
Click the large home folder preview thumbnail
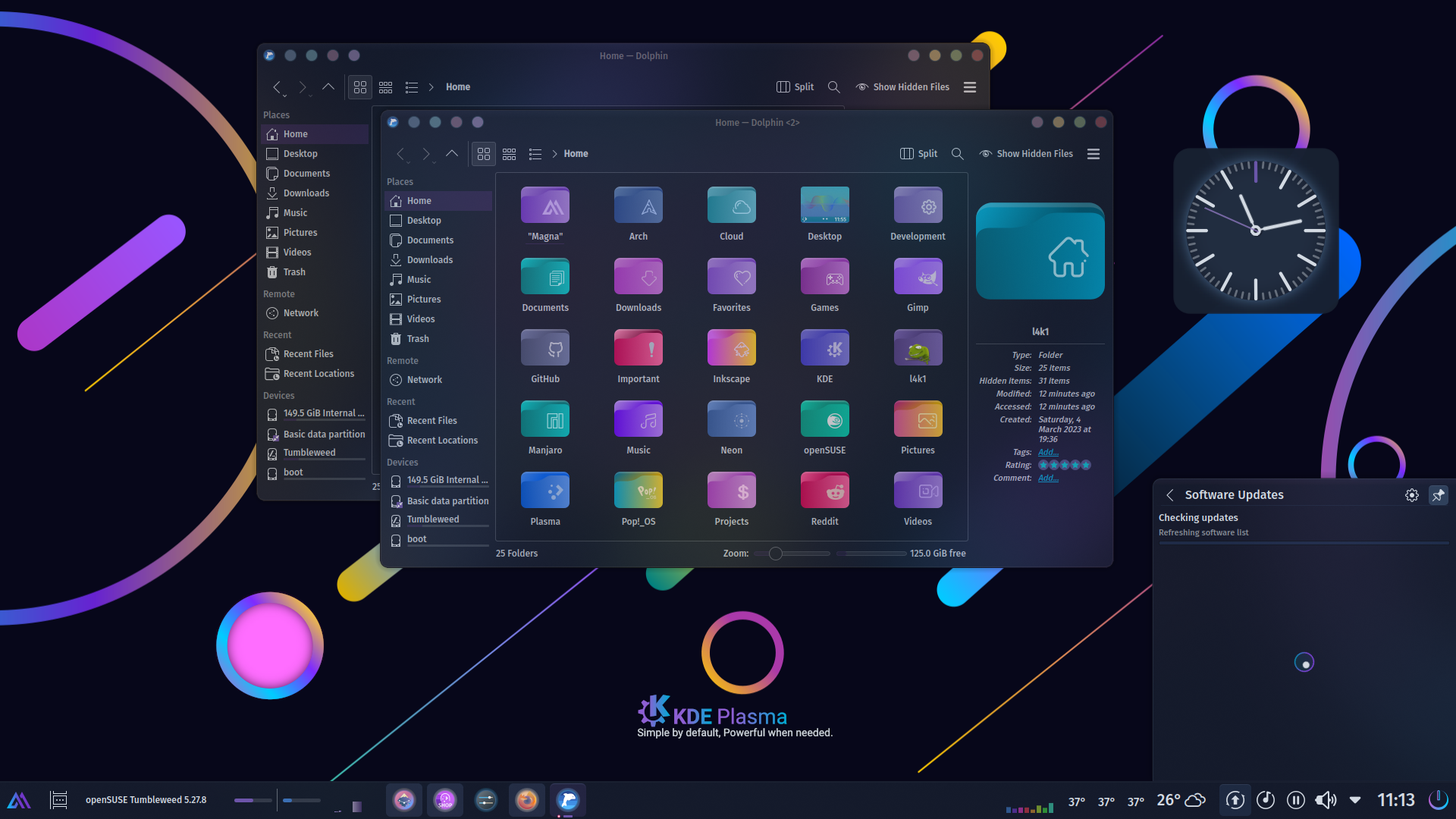click(x=1040, y=251)
